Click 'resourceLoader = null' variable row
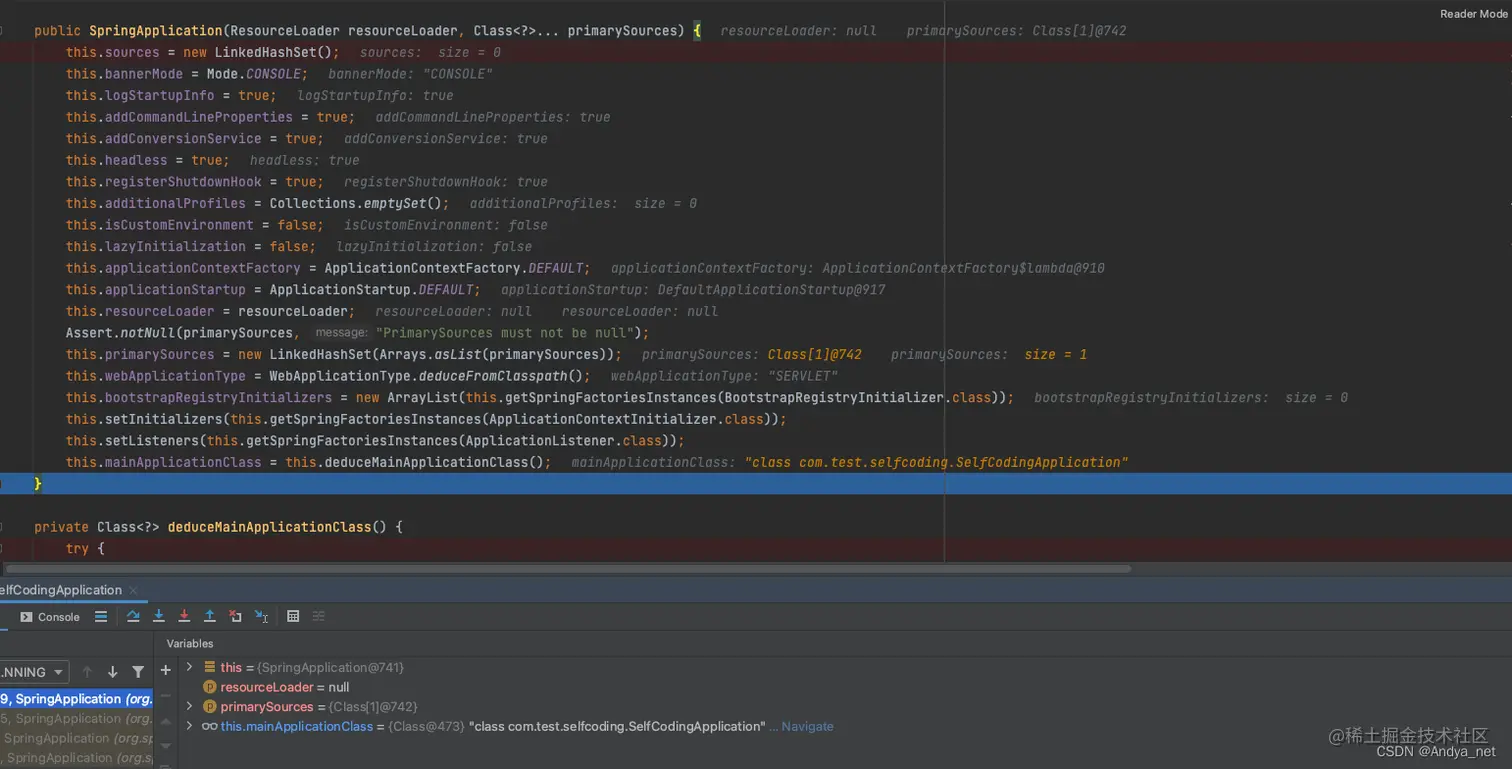The height and width of the screenshot is (769, 1512). [276, 687]
